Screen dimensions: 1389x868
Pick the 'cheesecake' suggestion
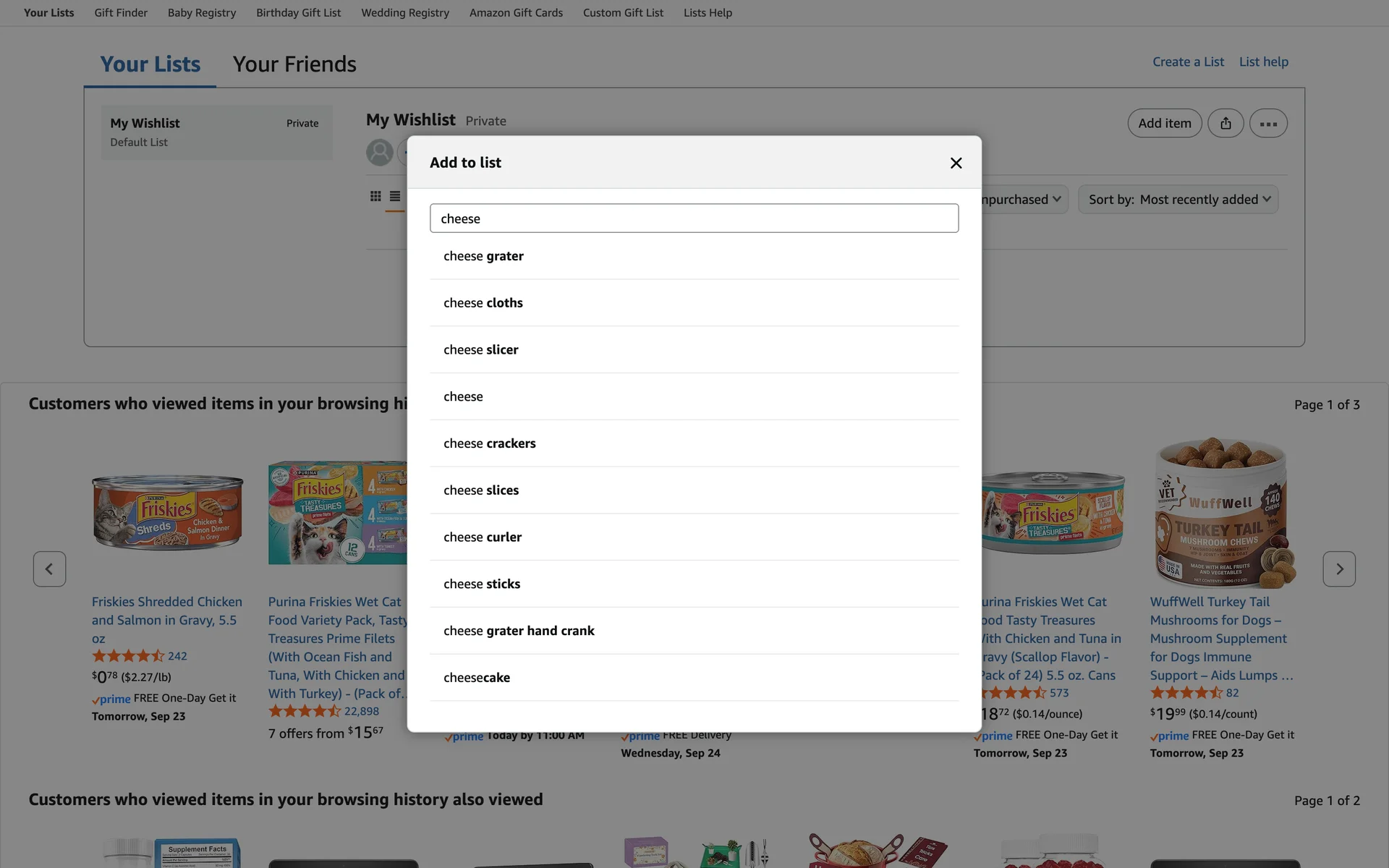tap(477, 678)
